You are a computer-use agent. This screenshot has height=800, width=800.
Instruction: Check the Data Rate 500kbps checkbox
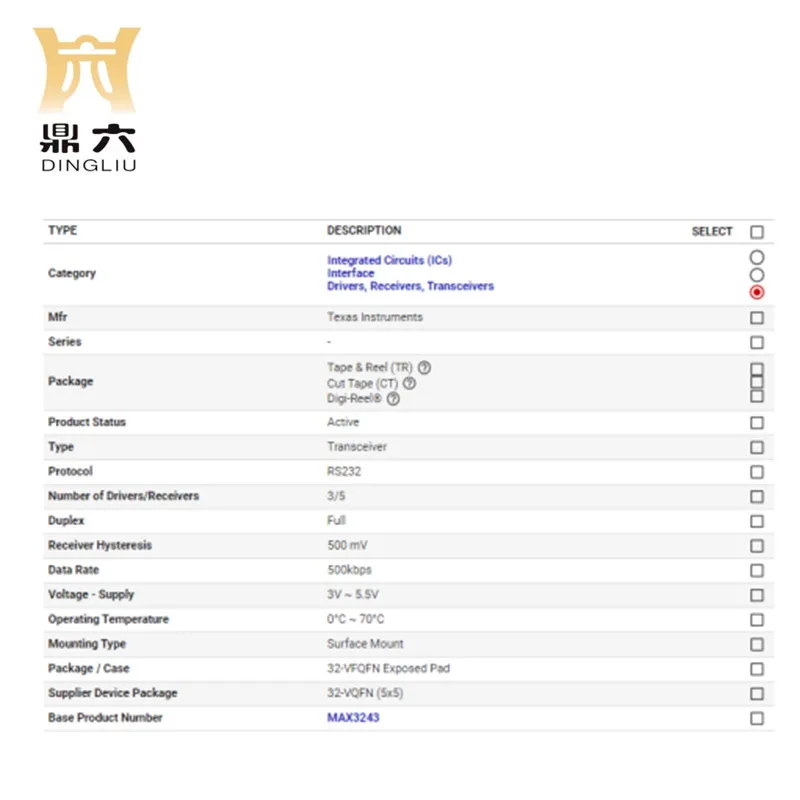757,570
